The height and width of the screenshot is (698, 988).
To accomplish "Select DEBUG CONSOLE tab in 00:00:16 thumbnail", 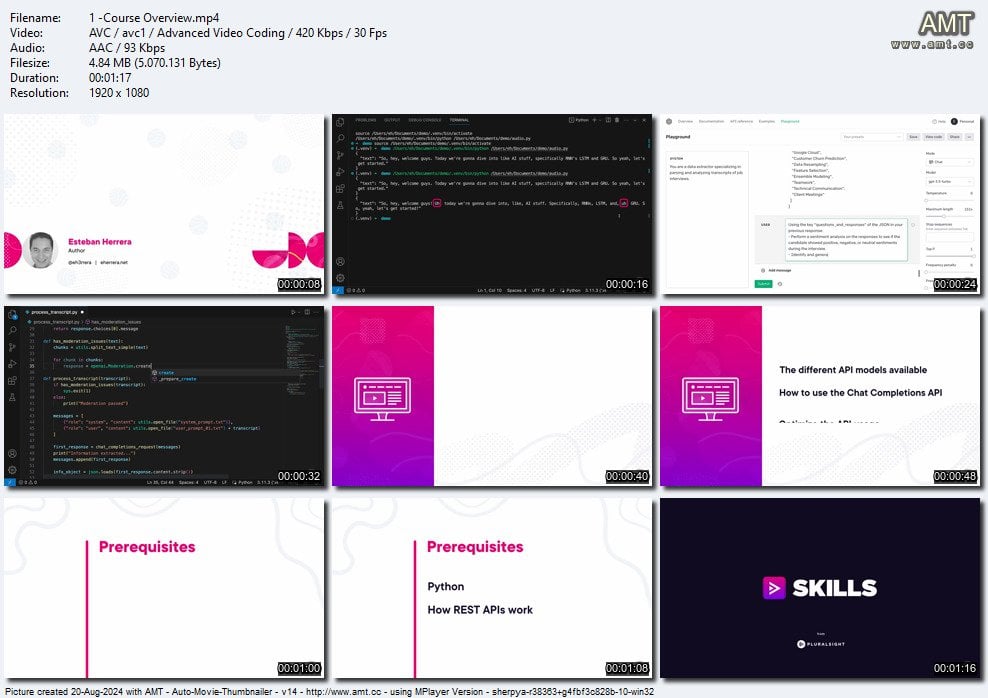I will tap(425, 120).
